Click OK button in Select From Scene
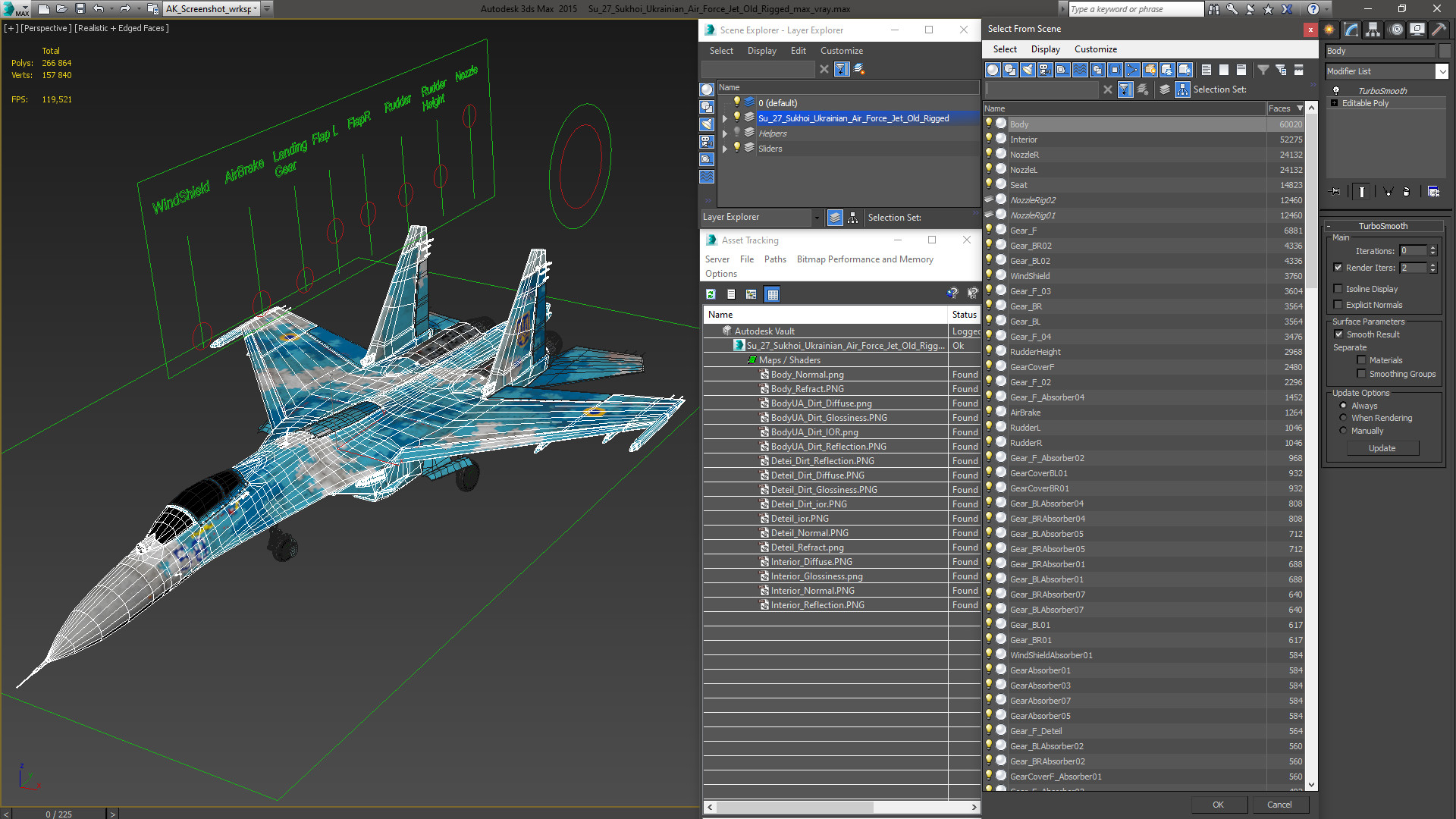The width and height of the screenshot is (1456, 819). [1218, 805]
